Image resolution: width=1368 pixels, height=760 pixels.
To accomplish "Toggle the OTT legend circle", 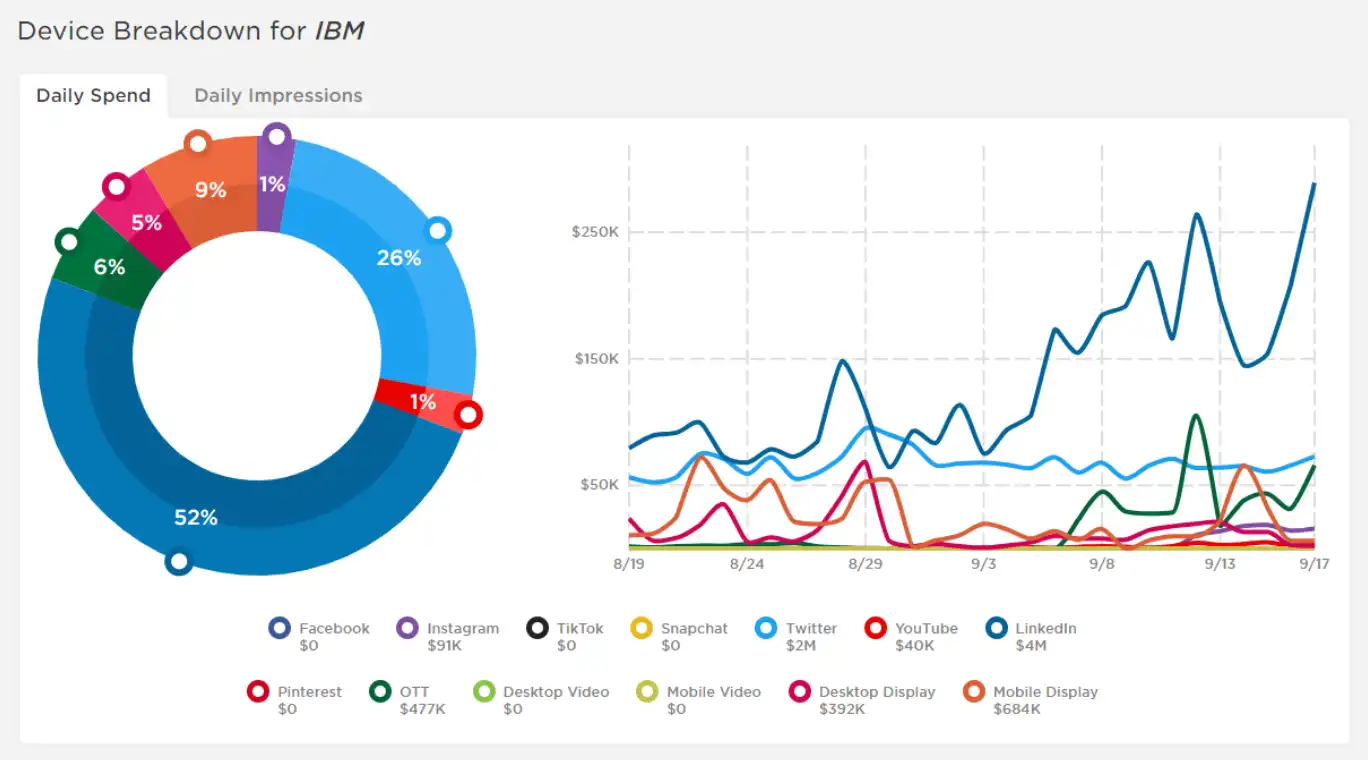I will (x=380, y=691).
